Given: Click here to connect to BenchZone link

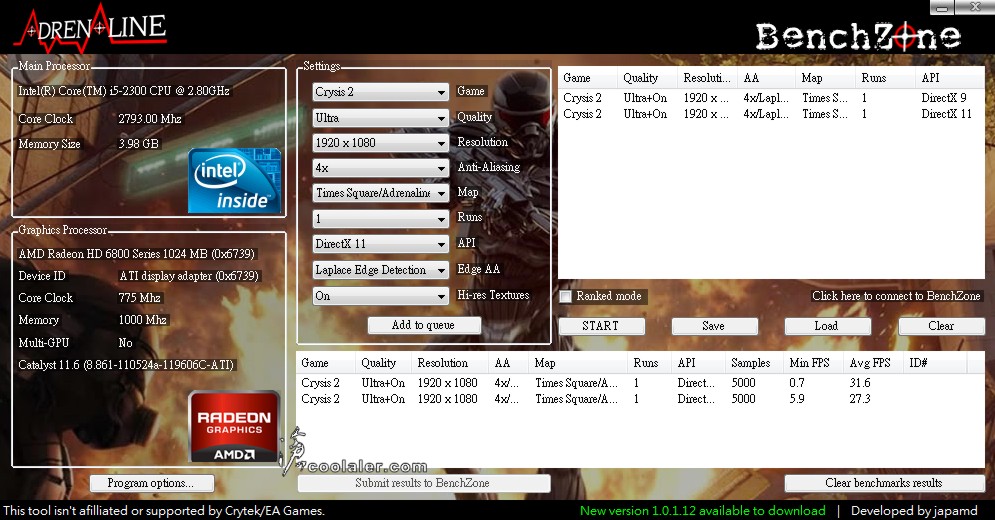Looking at the screenshot, I should pyautogui.click(x=896, y=296).
